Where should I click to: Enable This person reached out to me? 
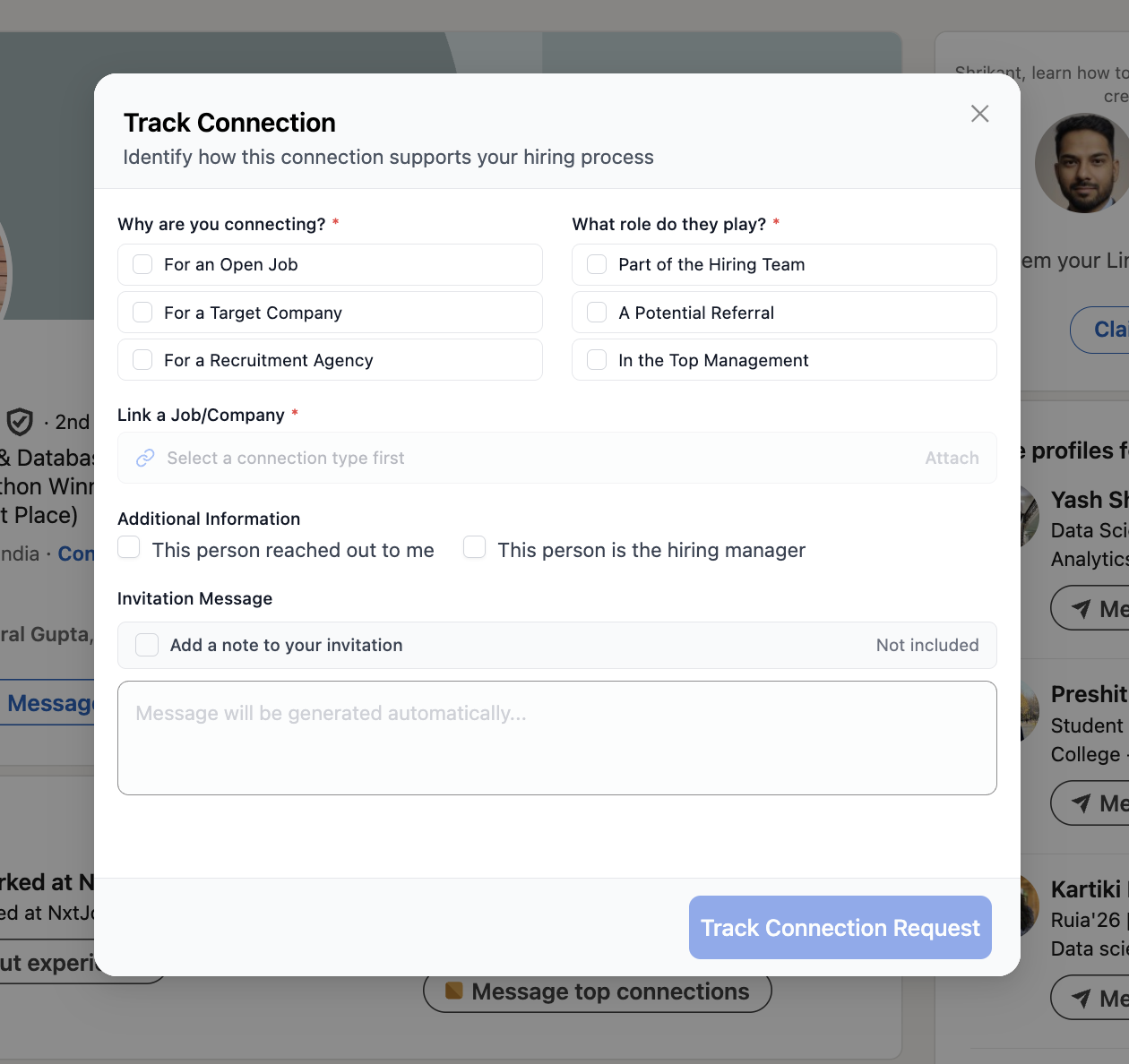(x=128, y=546)
